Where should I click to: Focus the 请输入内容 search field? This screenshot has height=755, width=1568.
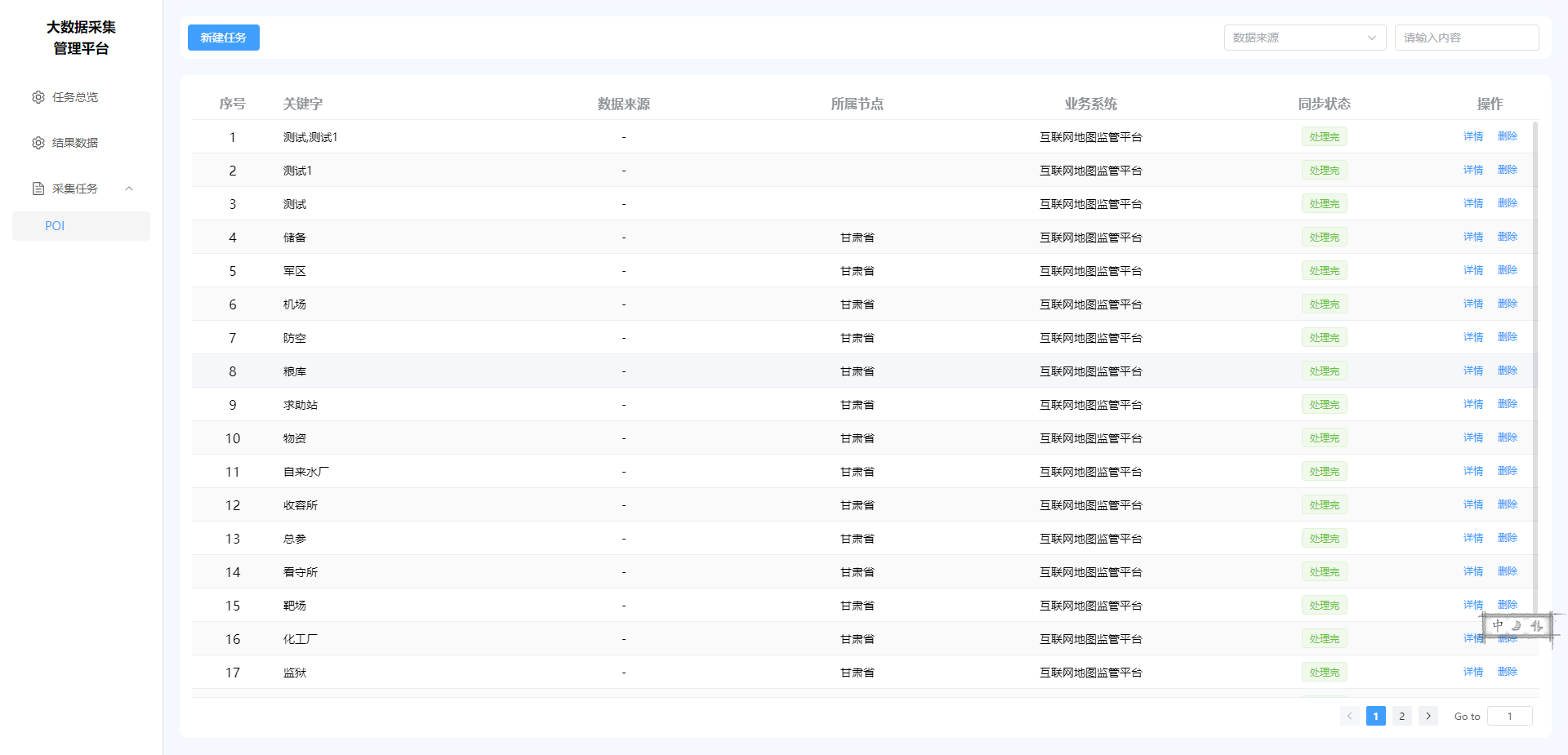[x=1467, y=38]
